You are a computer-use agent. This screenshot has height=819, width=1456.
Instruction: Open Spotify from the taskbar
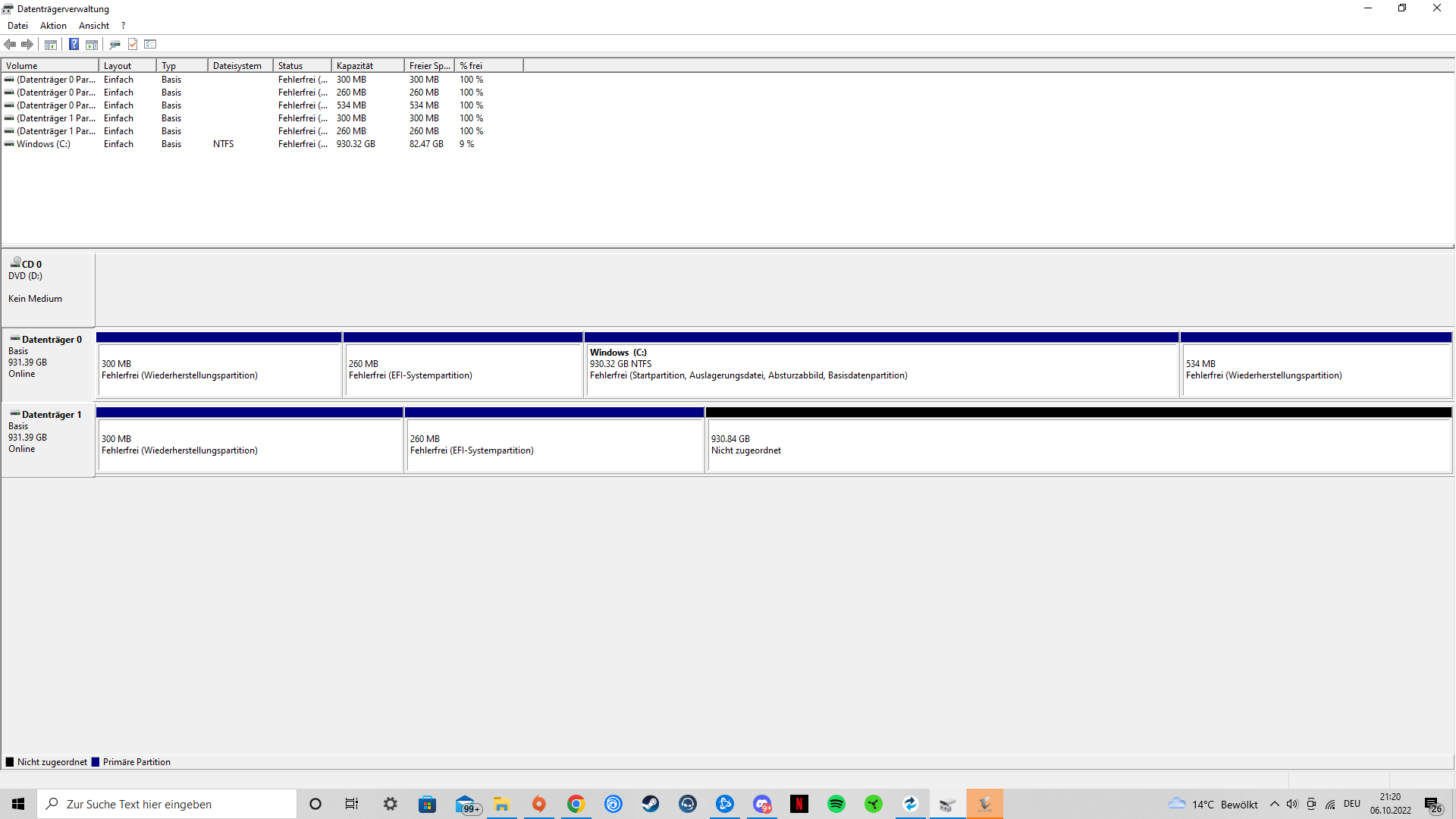[x=836, y=804]
